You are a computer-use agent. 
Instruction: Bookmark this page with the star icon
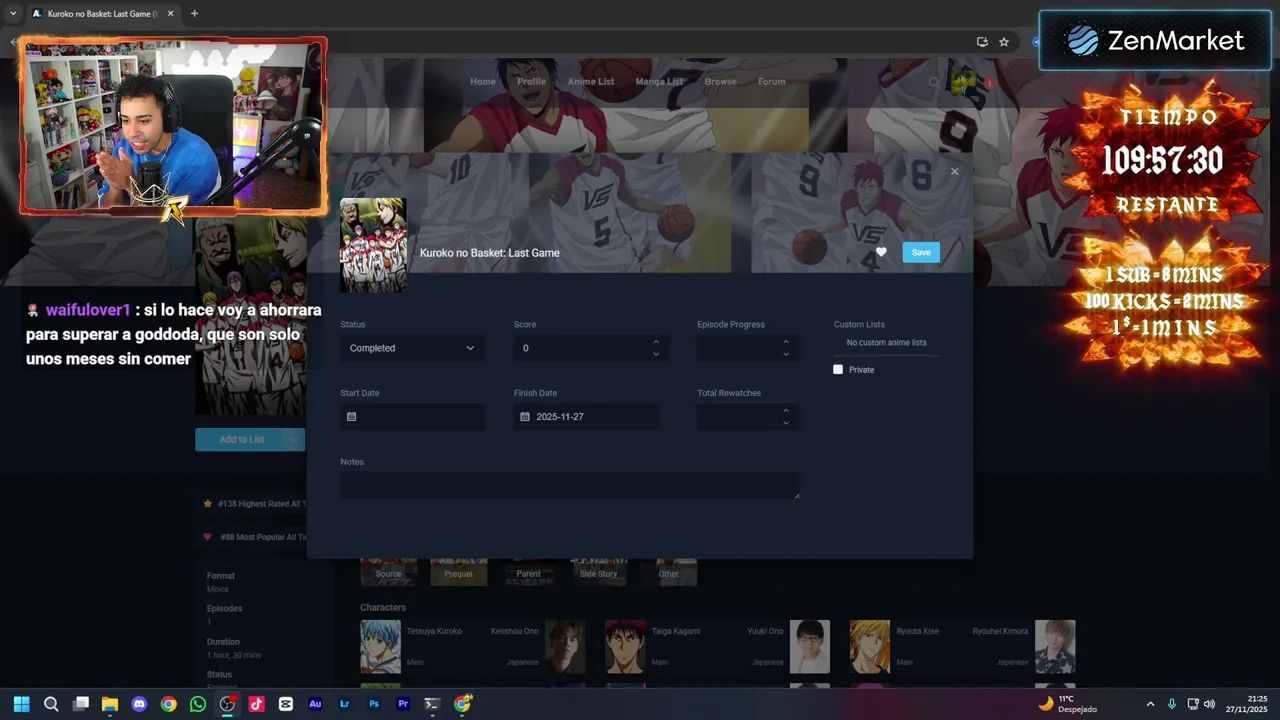point(1004,42)
